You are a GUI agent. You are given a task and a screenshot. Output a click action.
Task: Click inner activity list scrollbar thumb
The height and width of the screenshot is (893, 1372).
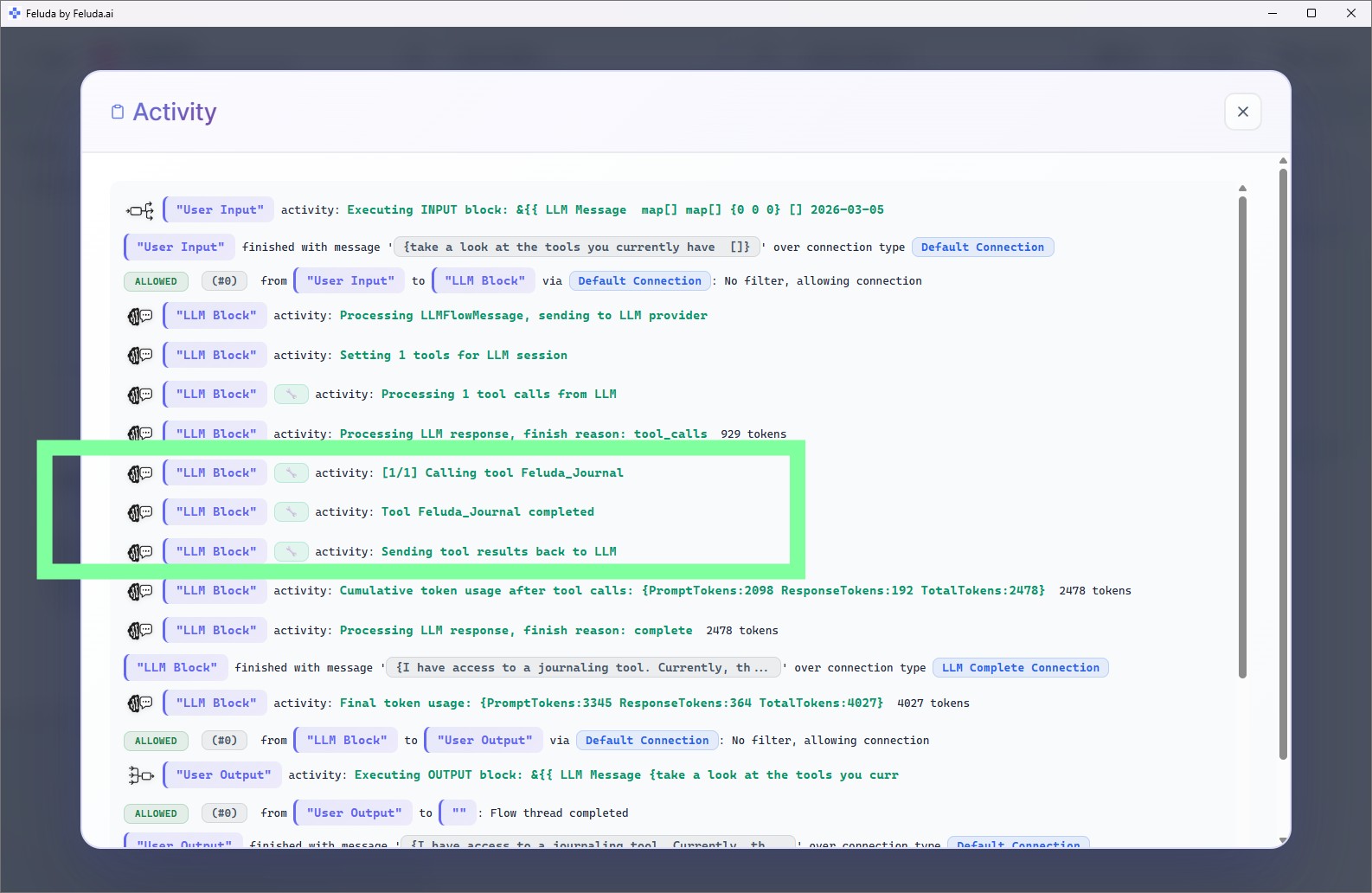pos(1242,437)
